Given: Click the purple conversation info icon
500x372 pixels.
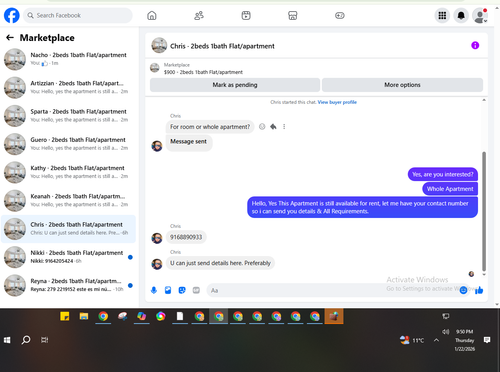Looking at the screenshot, I should pos(475,45).
